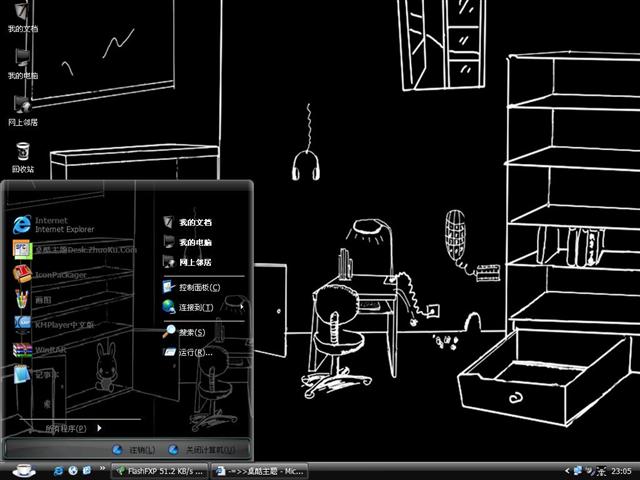Viewport: 640px width, 480px height.
Task: Click the Internet Explorer icon in Start menu
Action: 22,224
